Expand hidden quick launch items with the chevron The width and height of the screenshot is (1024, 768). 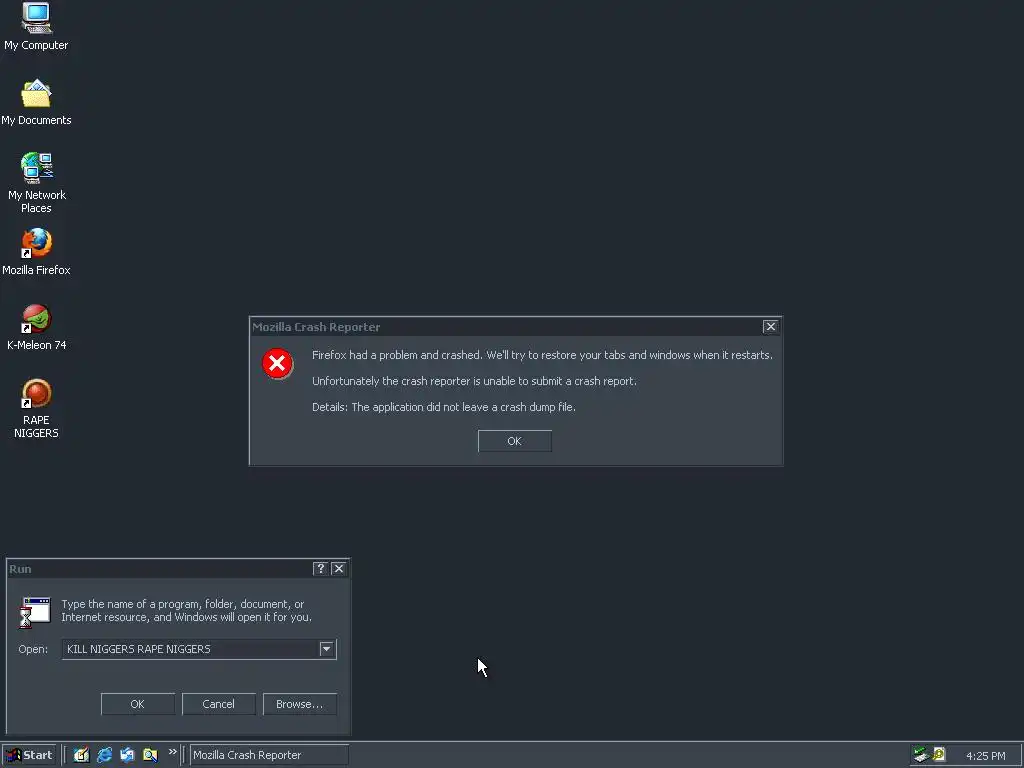click(x=172, y=752)
